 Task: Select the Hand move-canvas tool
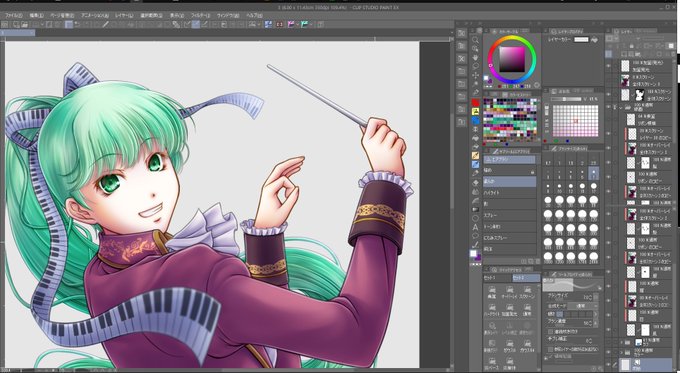coord(475,57)
